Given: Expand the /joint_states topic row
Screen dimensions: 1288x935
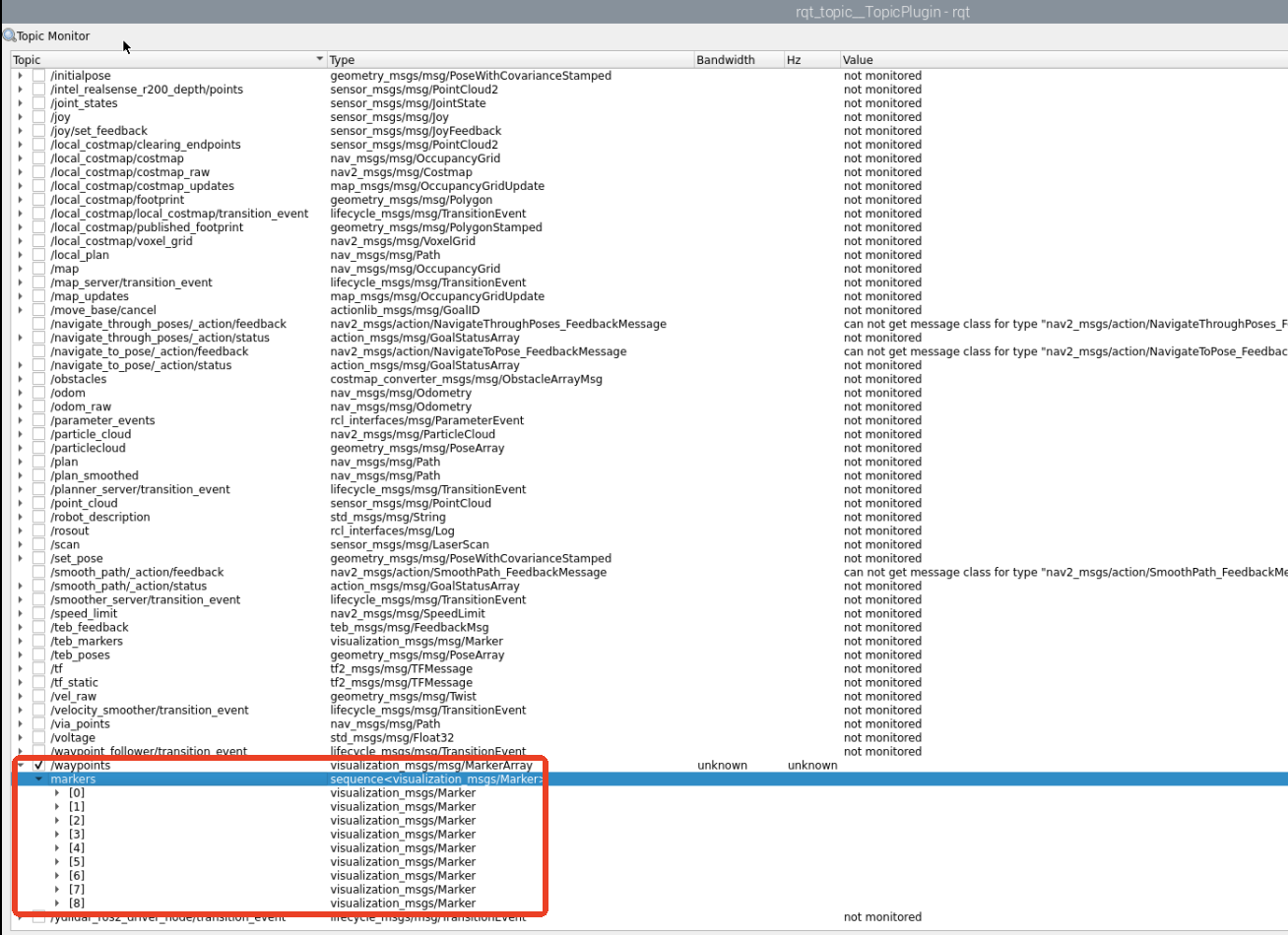Looking at the screenshot, I should click(x=21, y=103).
